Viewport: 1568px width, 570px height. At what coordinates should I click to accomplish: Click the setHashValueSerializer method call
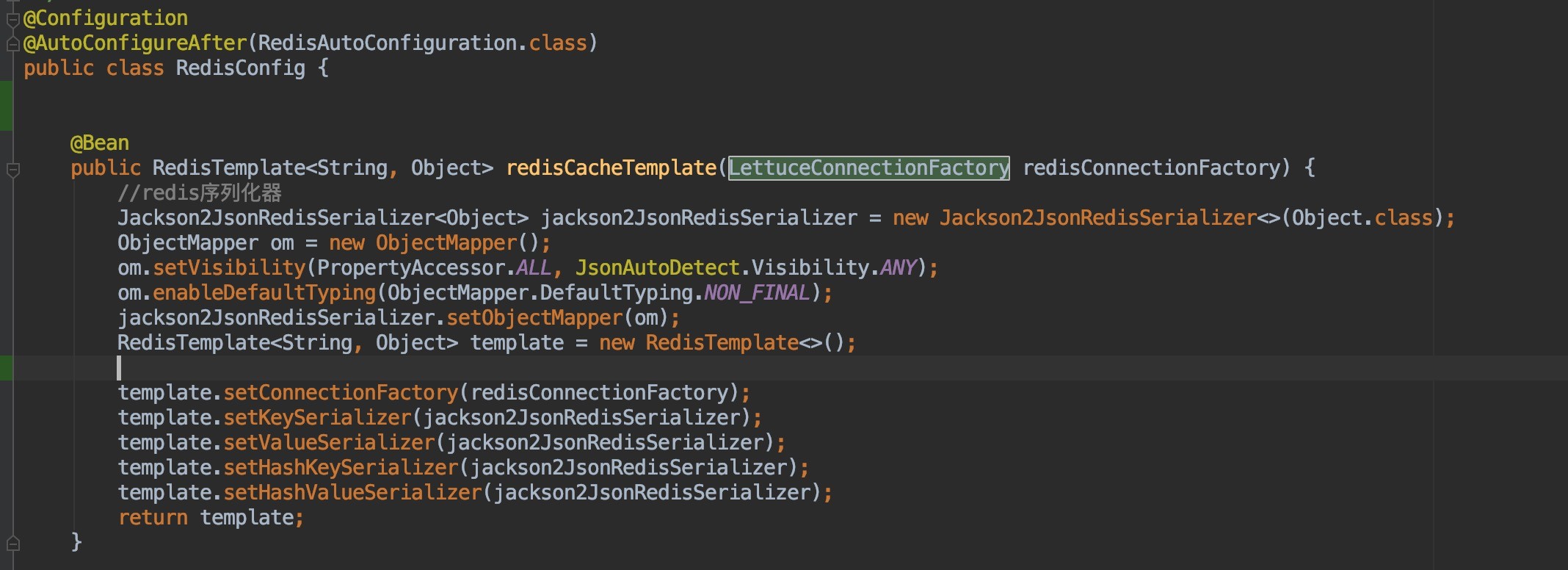[x=352, y=493]
